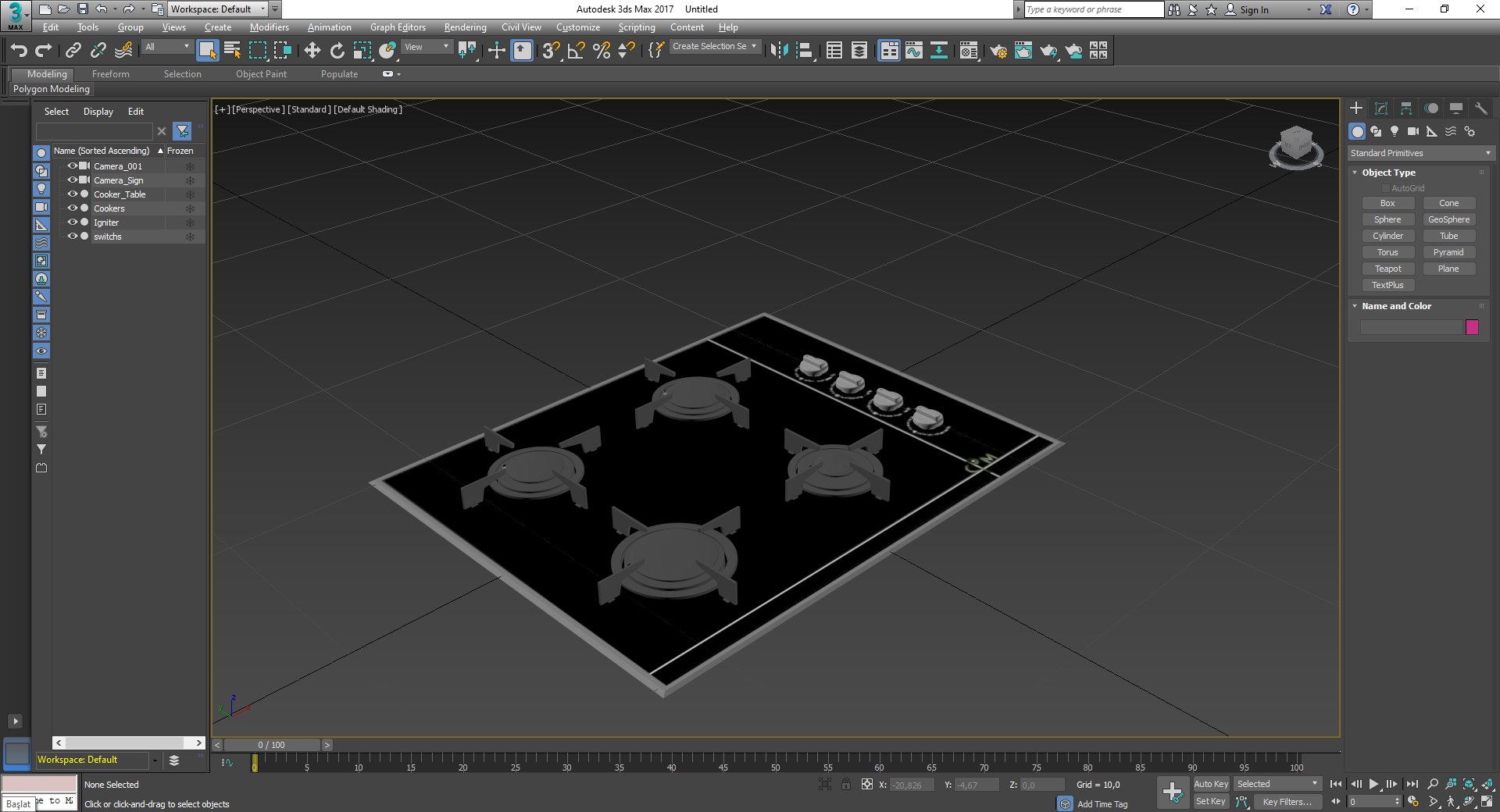
Task: Click the Mirror tool icon
Action: pyautogui.click(x=779, y=51)
